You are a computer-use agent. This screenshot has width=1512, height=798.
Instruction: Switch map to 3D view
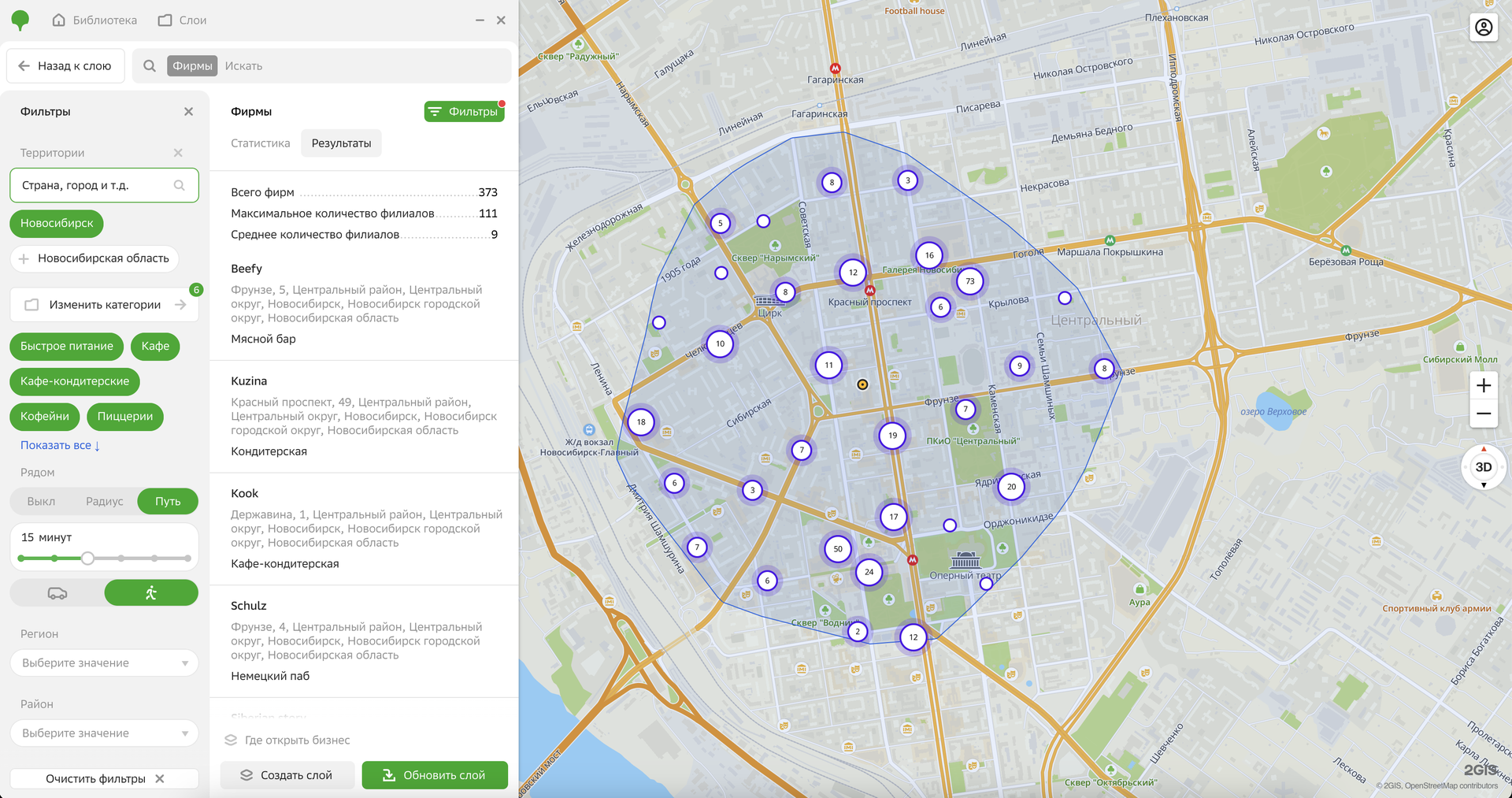(1483, 467)
